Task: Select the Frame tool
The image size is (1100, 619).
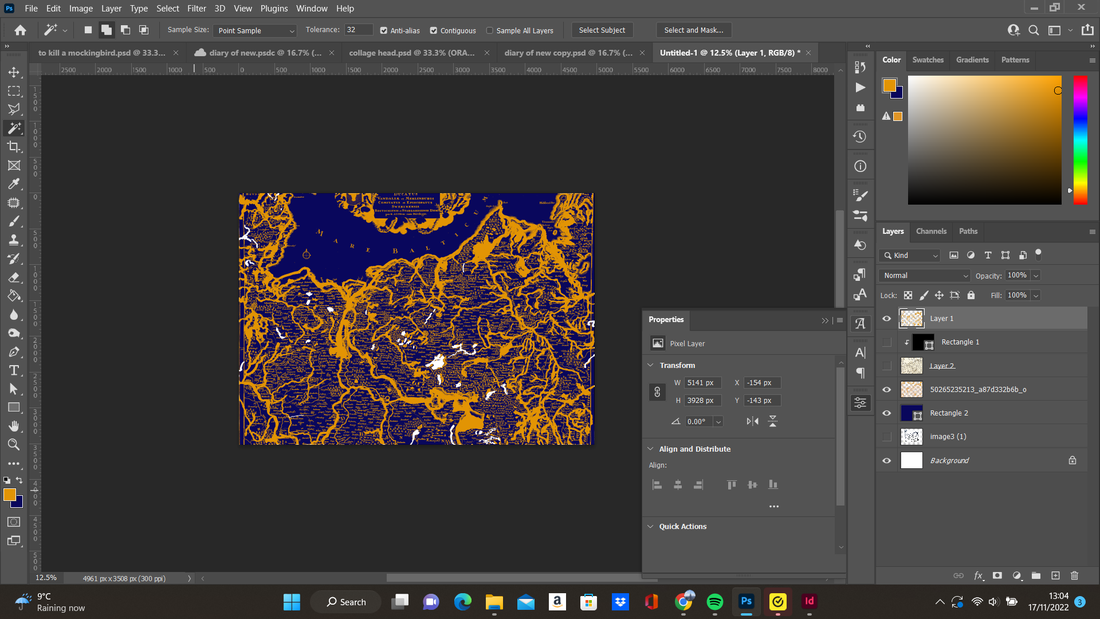Action: click(14, 166)
